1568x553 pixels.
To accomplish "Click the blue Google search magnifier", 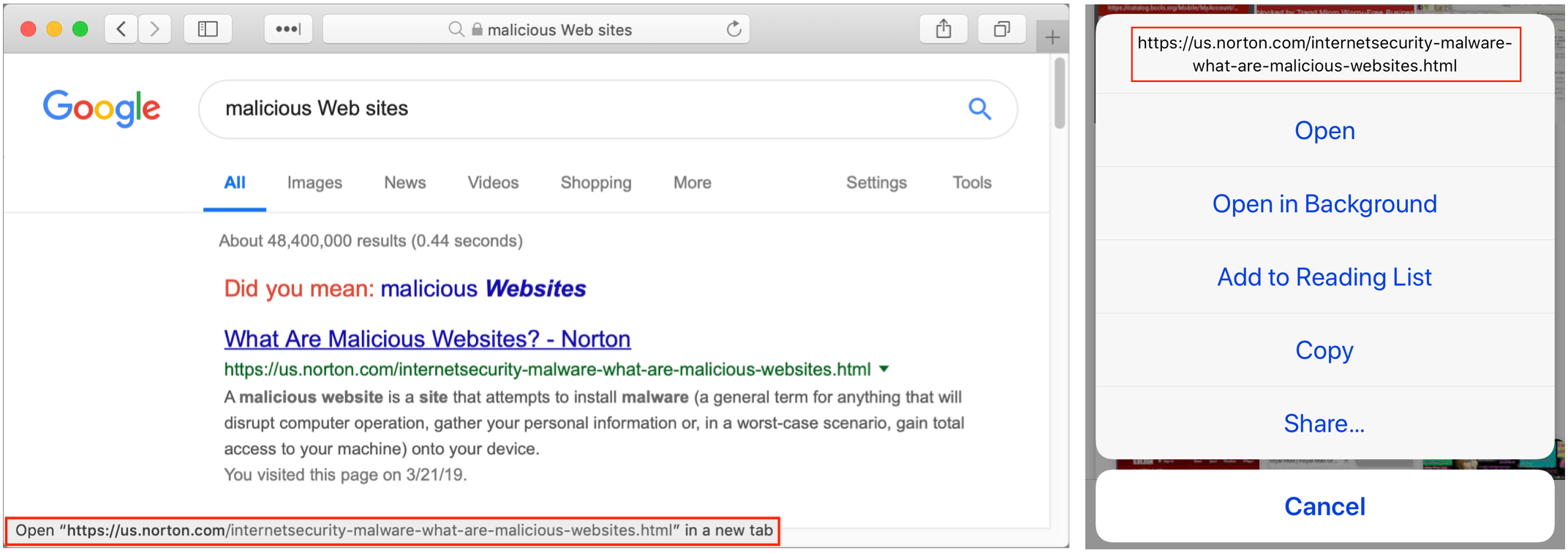I will click(980, 109).
